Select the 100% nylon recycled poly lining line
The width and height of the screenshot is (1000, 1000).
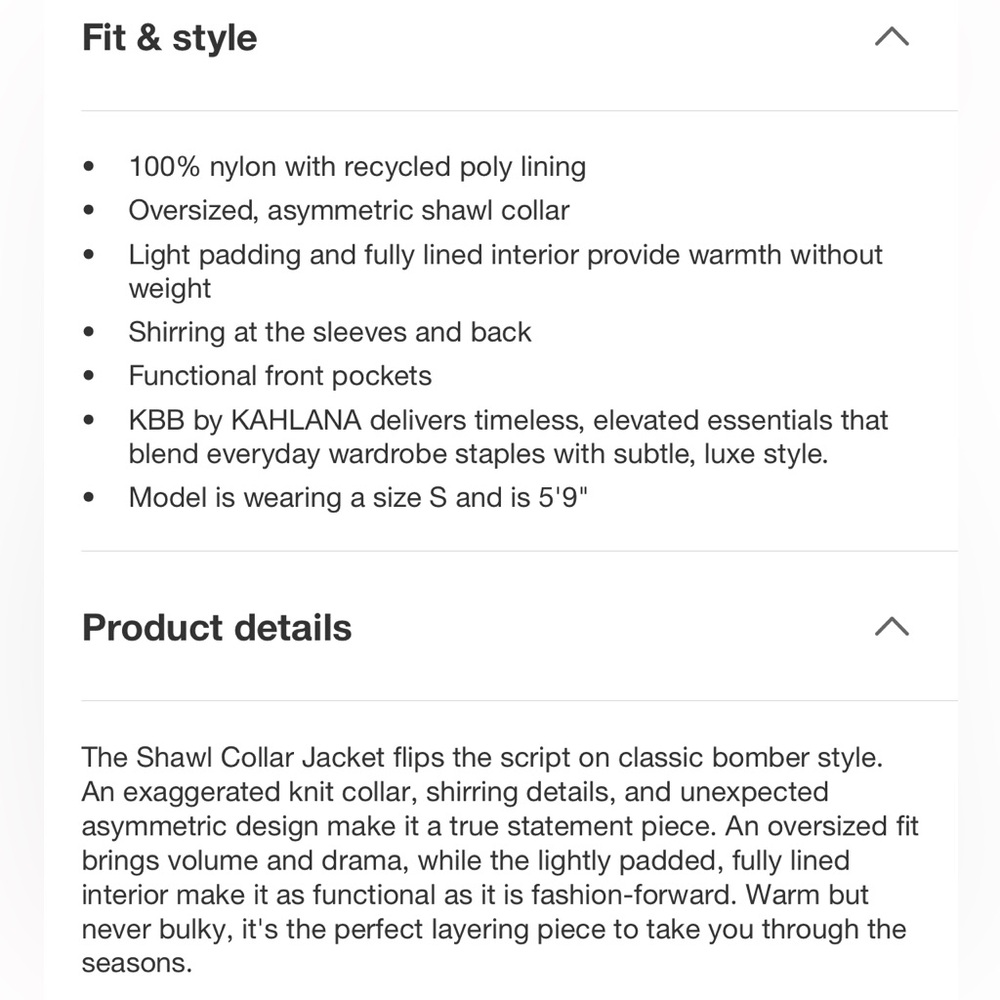(x=357, y=167)
